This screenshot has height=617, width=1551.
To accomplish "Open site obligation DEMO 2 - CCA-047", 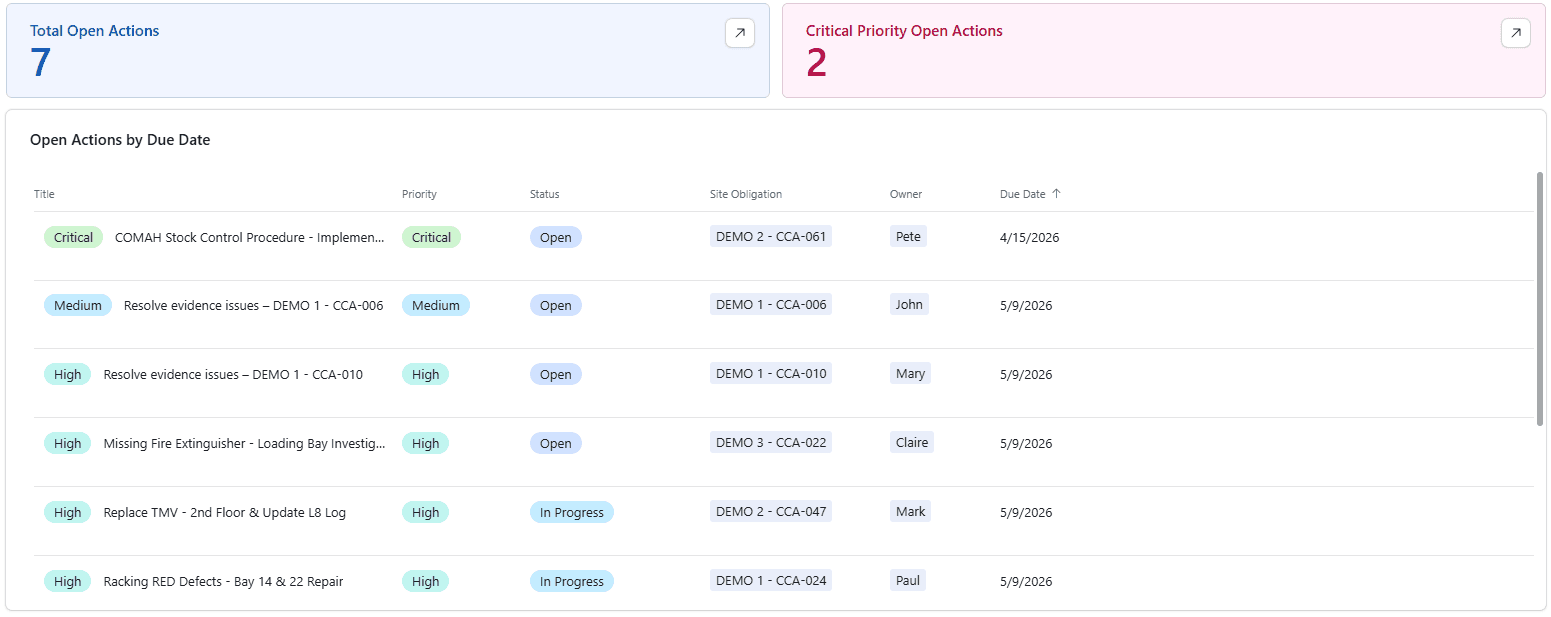I will pyautogui.click(x=771, y=511).
